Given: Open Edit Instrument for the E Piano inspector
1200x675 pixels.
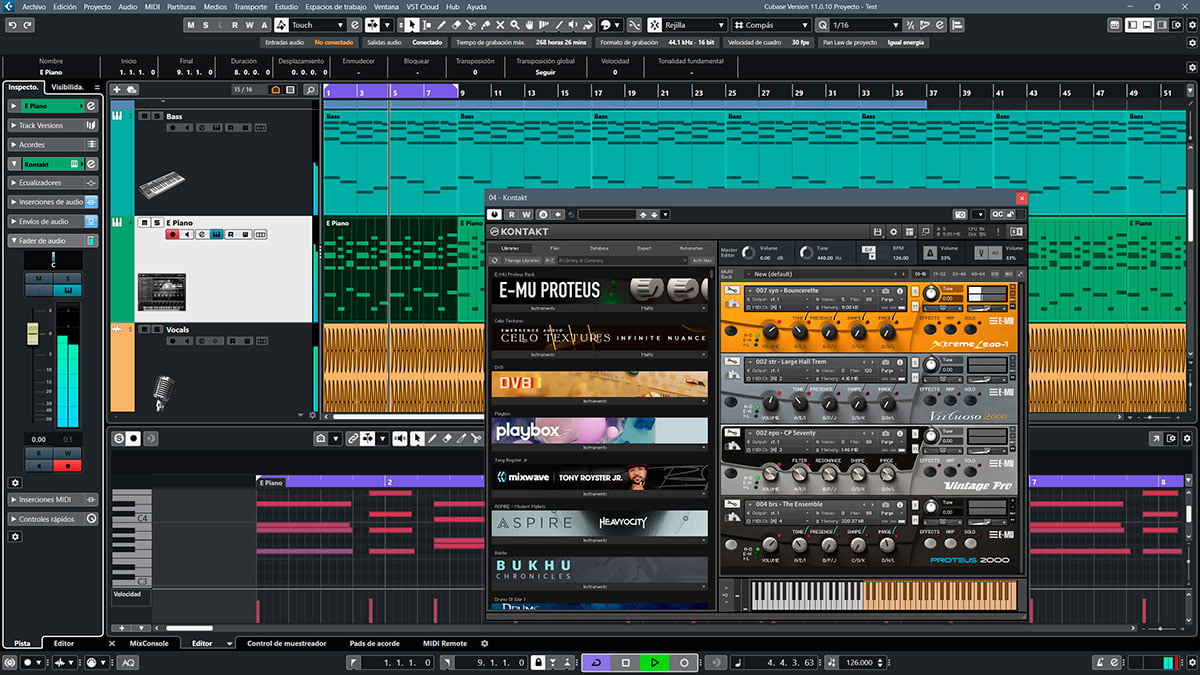Looking at the screenshot, I should point(91,105).
